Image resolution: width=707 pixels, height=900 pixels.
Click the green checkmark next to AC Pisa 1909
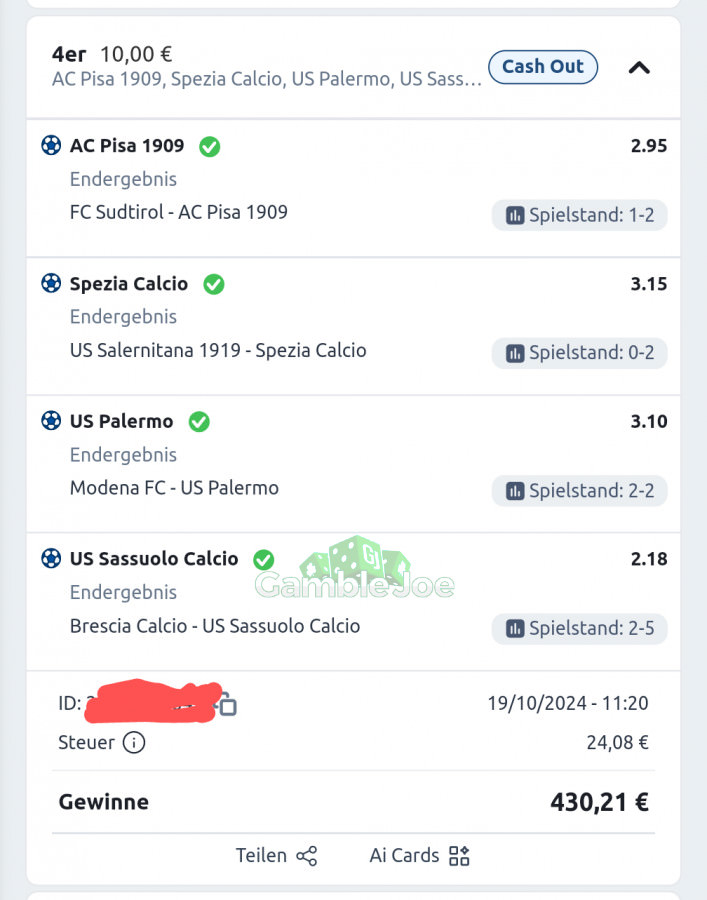click(209, 146)
